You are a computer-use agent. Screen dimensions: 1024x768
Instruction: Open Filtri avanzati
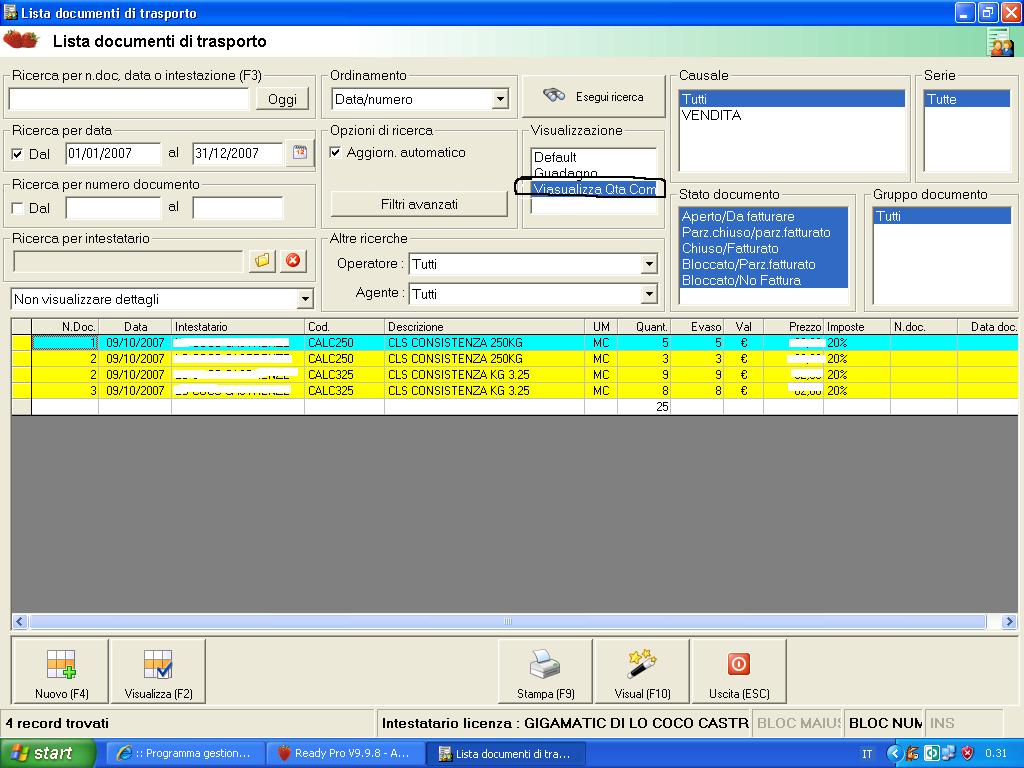click(419, 204)
